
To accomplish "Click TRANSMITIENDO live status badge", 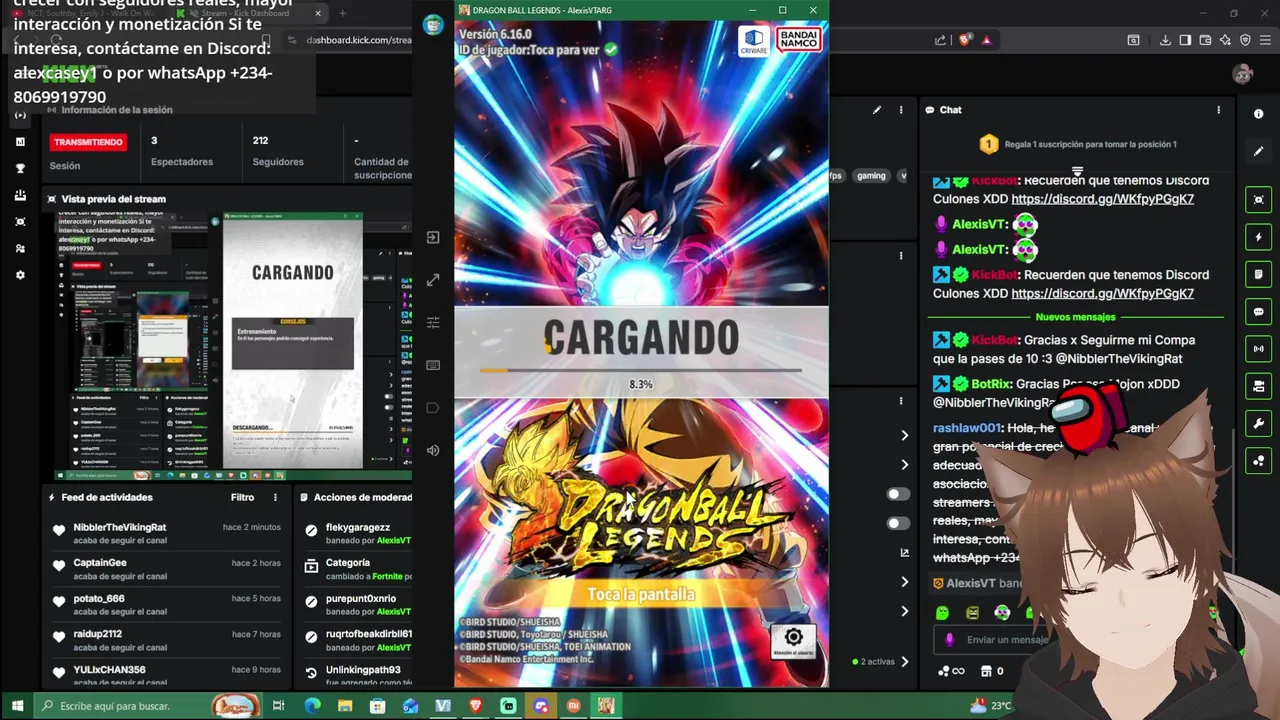I will click(88, 142).
